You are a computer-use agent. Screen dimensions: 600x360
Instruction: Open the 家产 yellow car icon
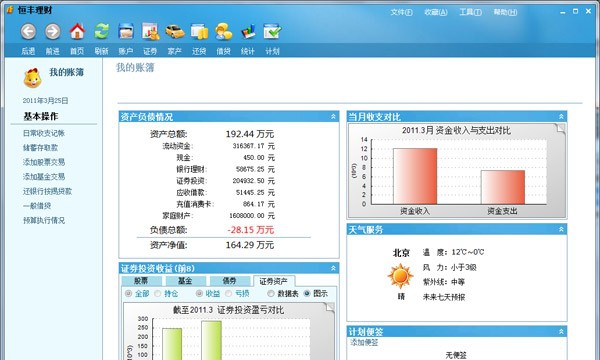(175, 31)
